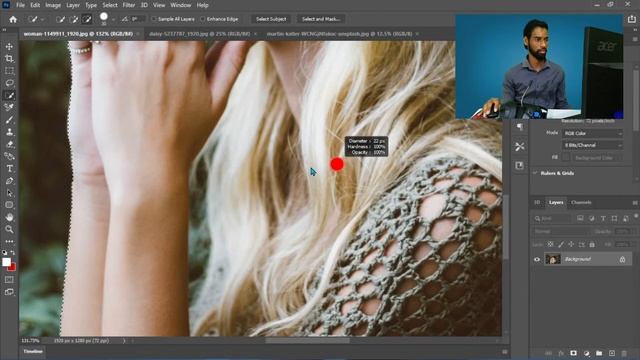
Task: Switch to daisy jpg document tab
Action: (199, 34)
